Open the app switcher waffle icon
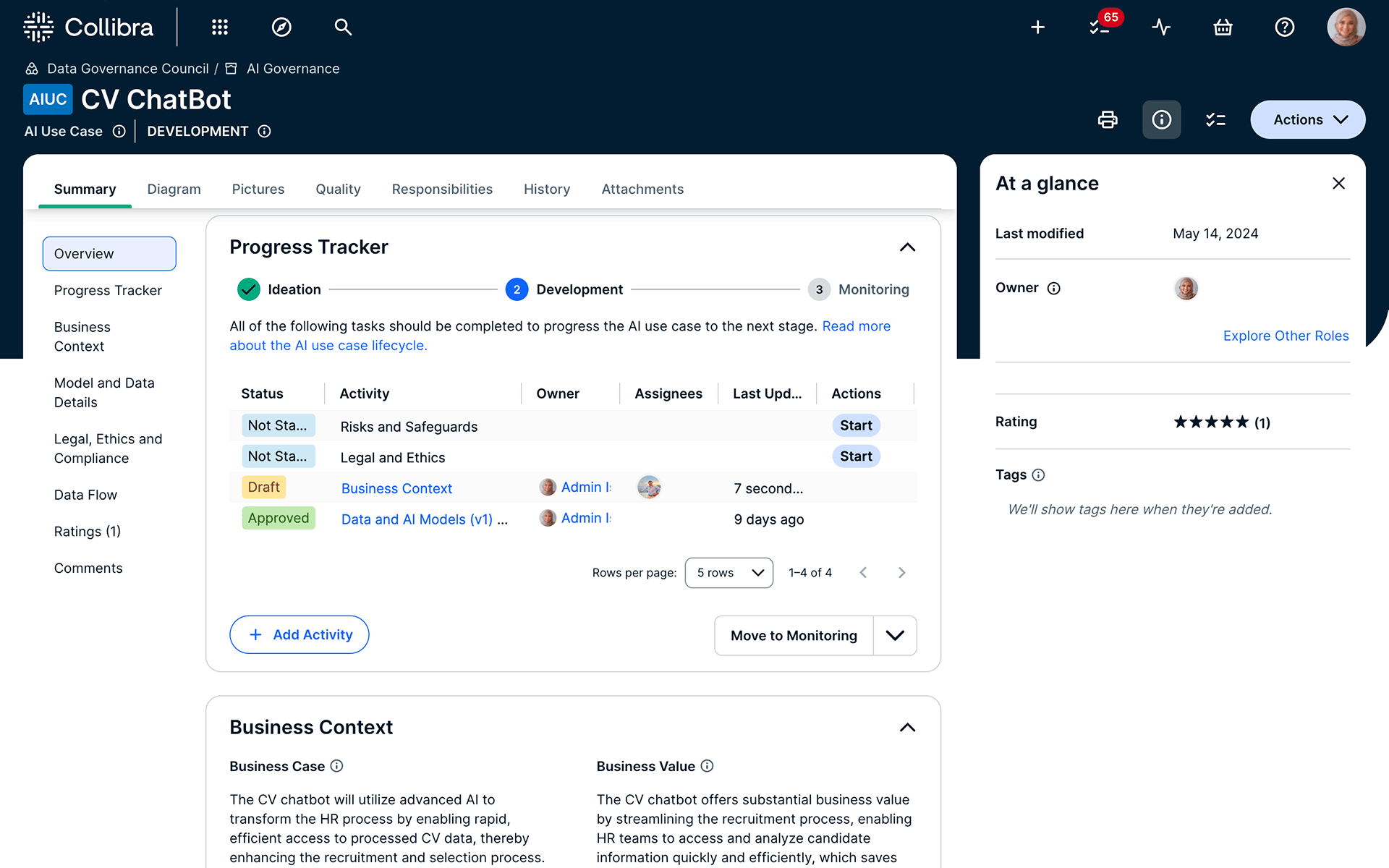 pos(219,27)
